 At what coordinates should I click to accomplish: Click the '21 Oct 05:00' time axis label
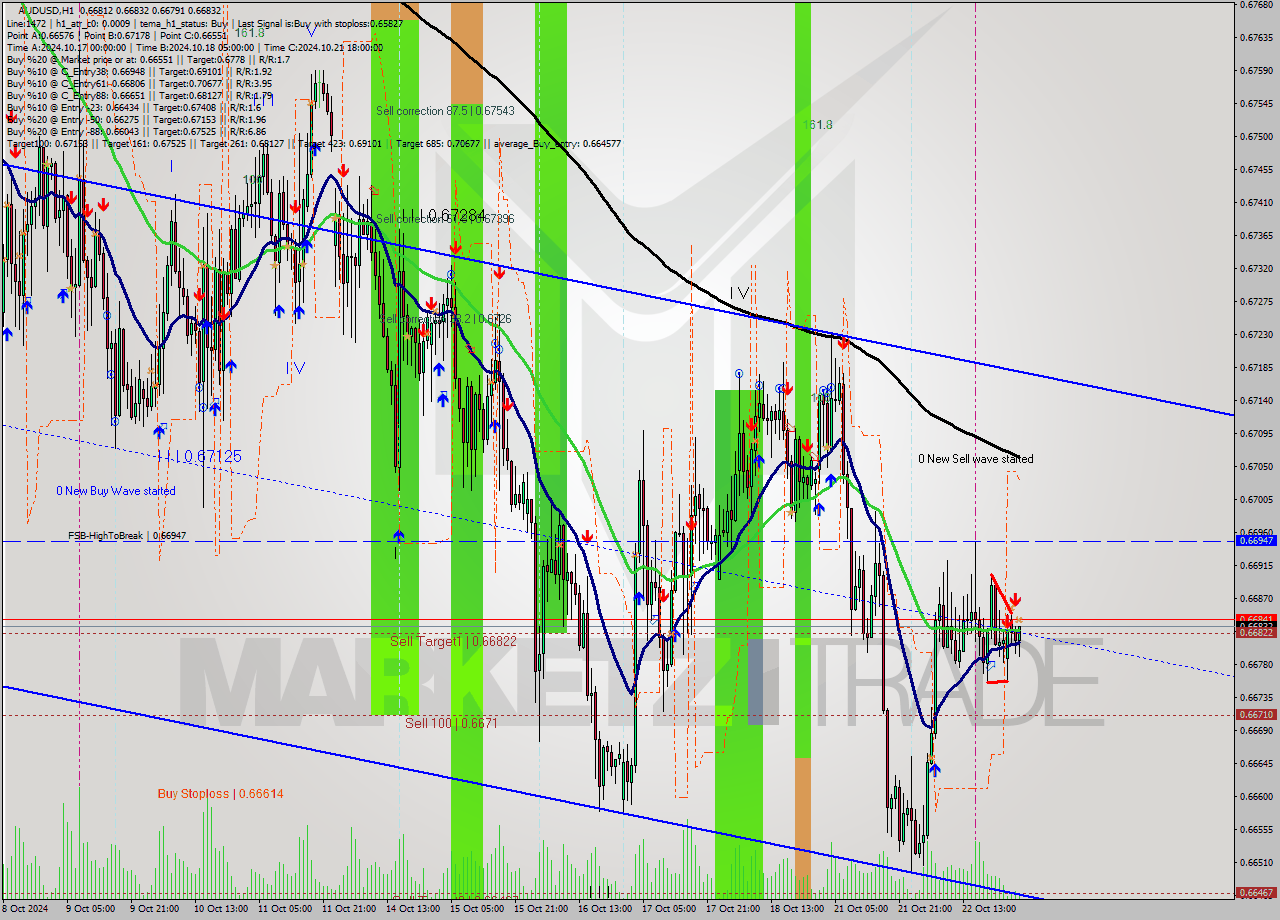(x=863, y=910)
